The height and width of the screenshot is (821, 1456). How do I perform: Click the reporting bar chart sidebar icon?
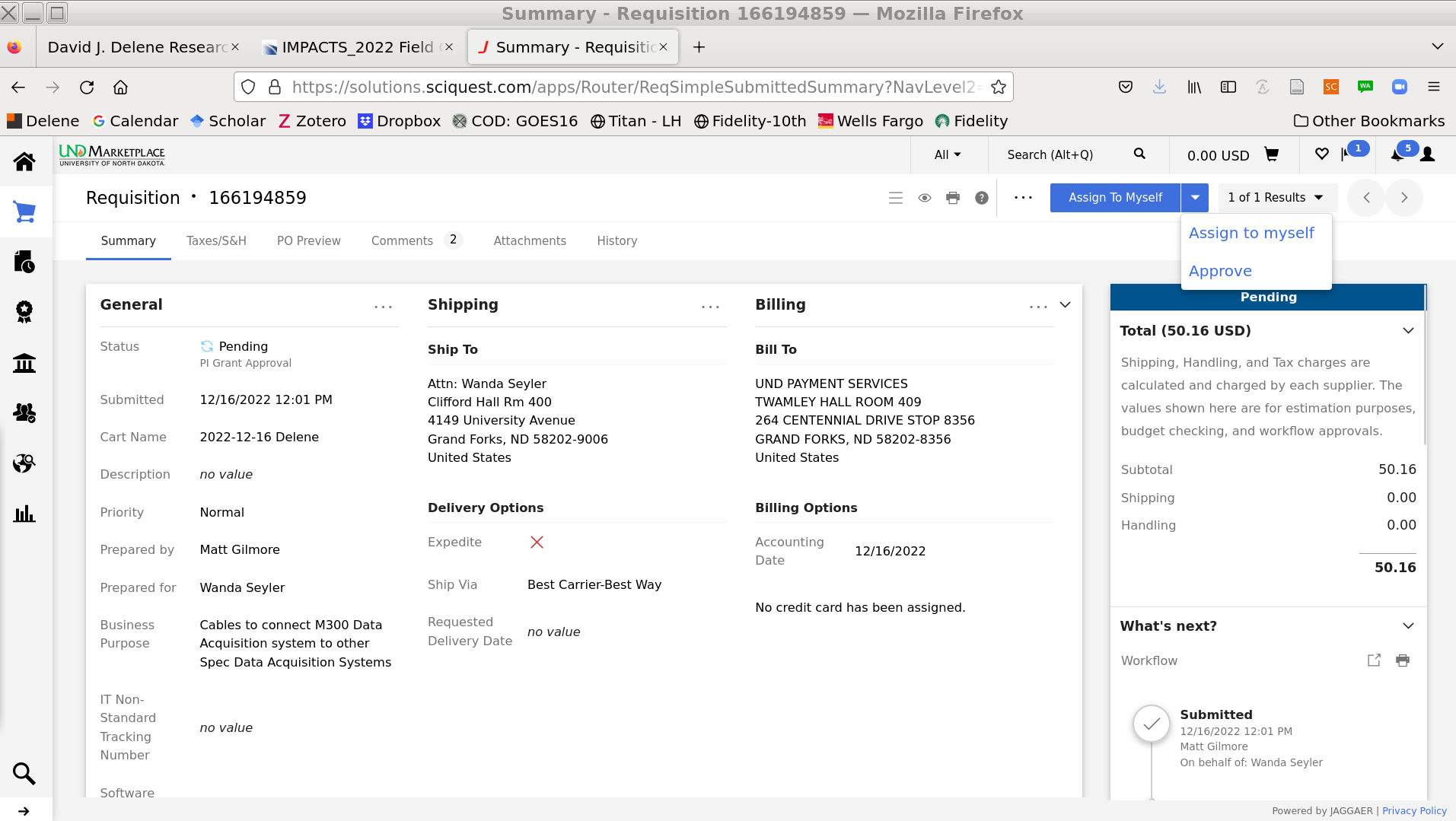[24, 514]
